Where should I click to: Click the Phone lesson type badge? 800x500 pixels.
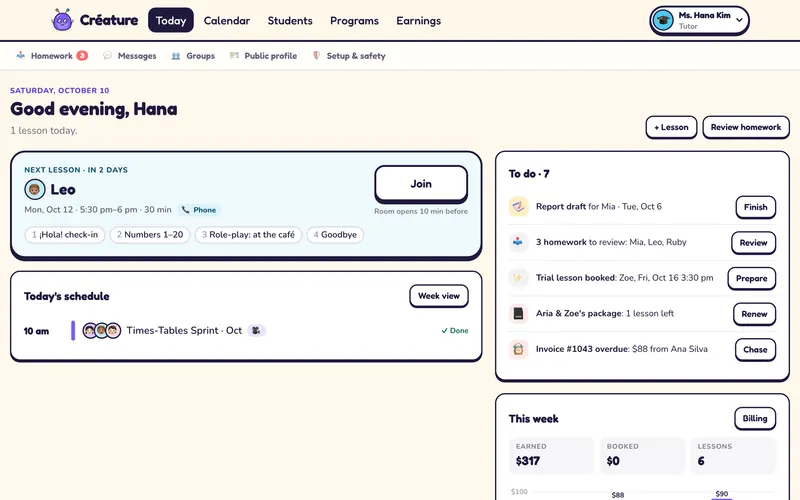pos(199,210)
